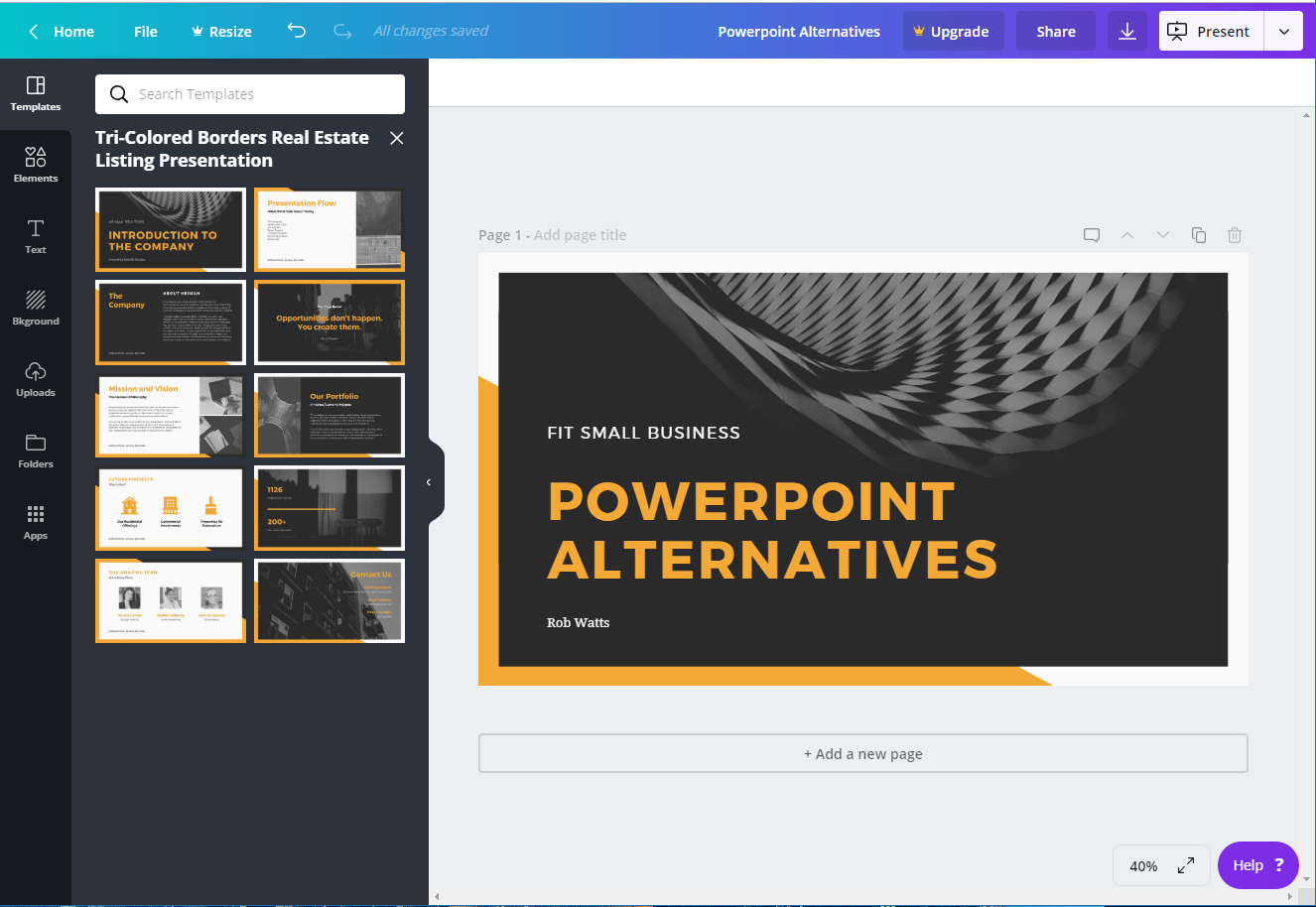1316x907 pixels.
Task: Click the Powerpoint Alternatives document title
Action: tap(799, 32)
